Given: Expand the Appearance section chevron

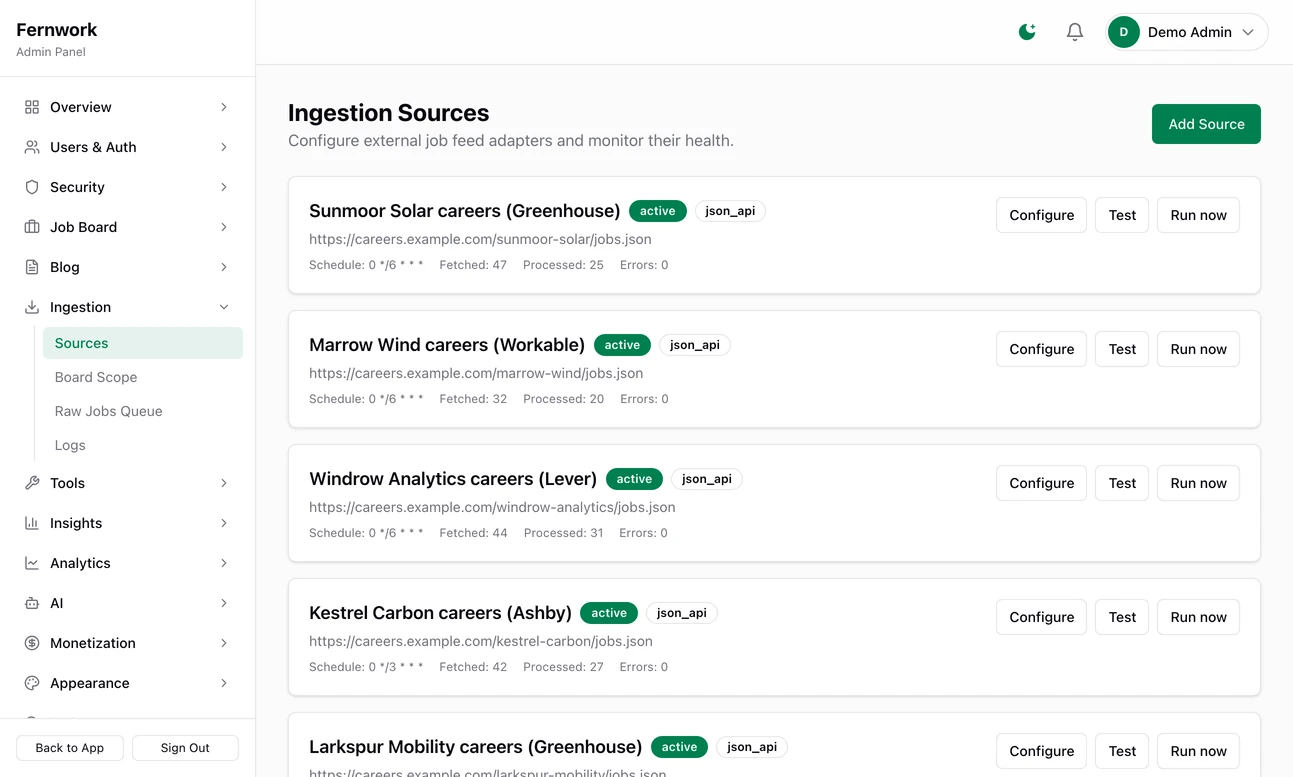Looking at the screenshot, I should coord(224,683).
